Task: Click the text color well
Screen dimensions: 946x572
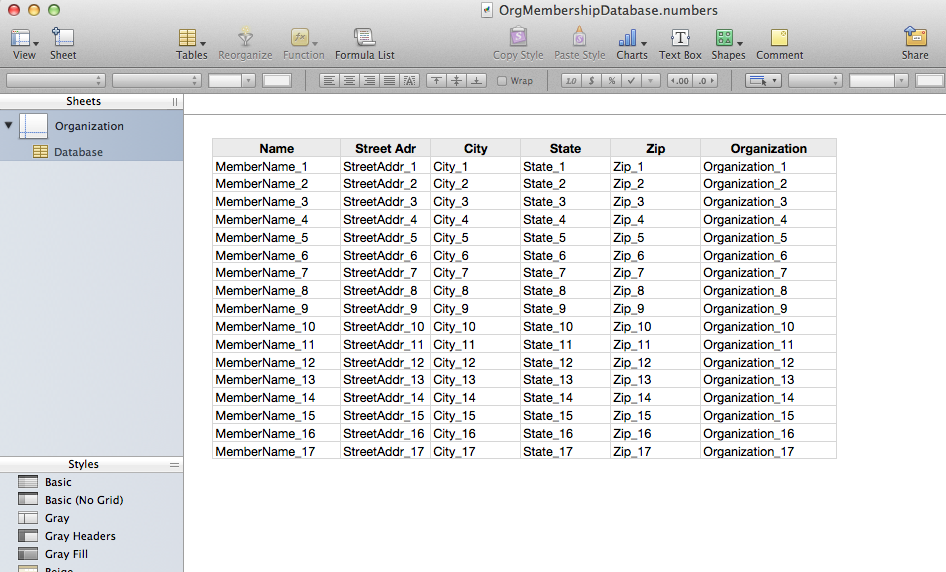Action: pyautogui.click(x=277, y=80)
